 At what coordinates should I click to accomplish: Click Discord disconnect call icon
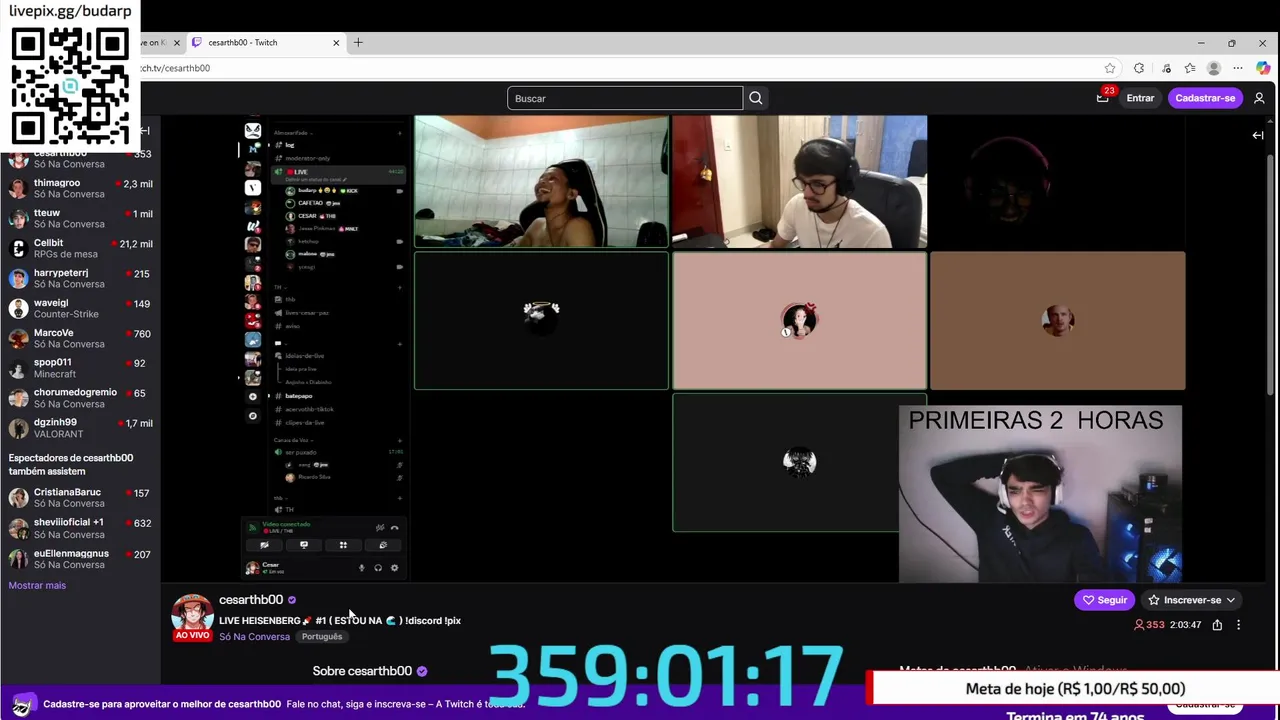pyautogui.click(x=394, y=528)
